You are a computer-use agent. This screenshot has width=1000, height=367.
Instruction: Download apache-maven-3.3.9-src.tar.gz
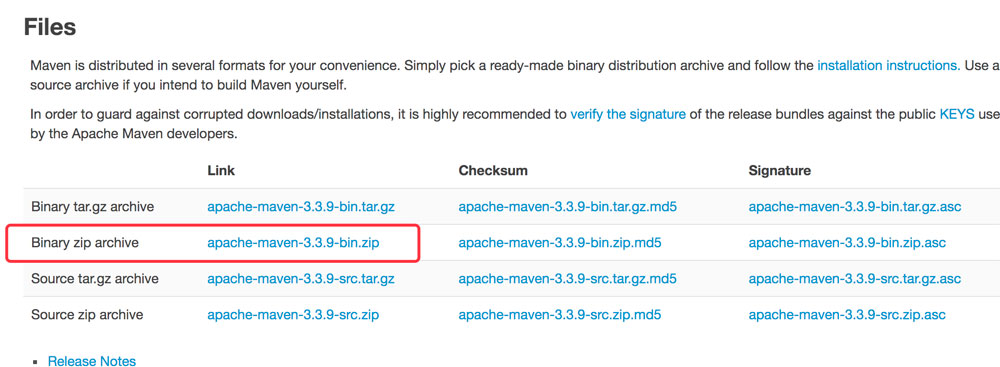301,279
